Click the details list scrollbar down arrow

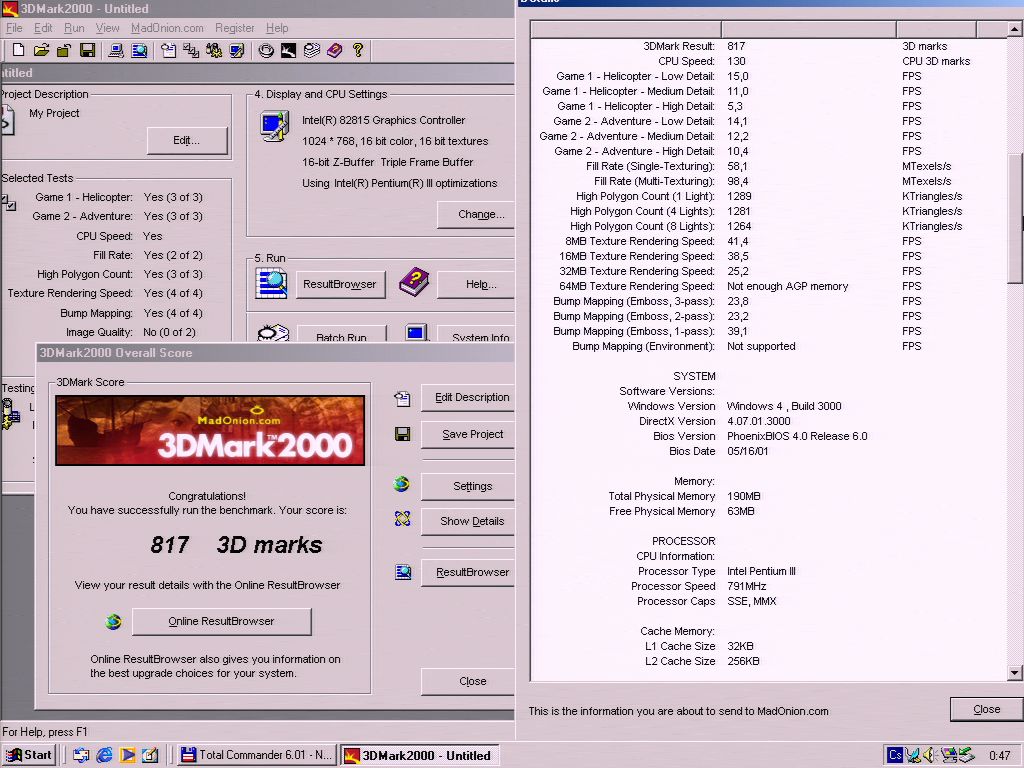(x=1015, y=672)
